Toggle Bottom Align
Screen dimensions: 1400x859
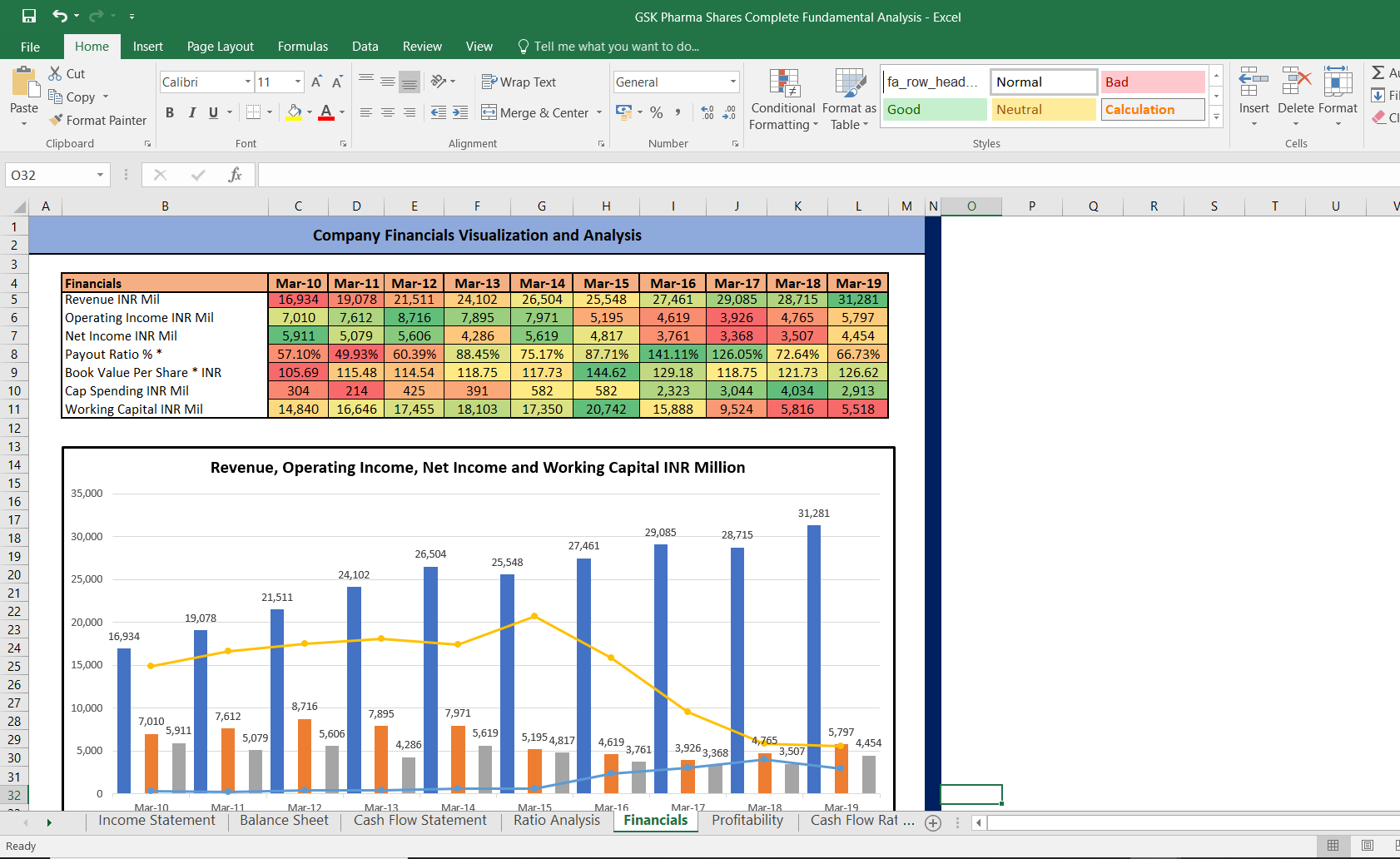409,82
